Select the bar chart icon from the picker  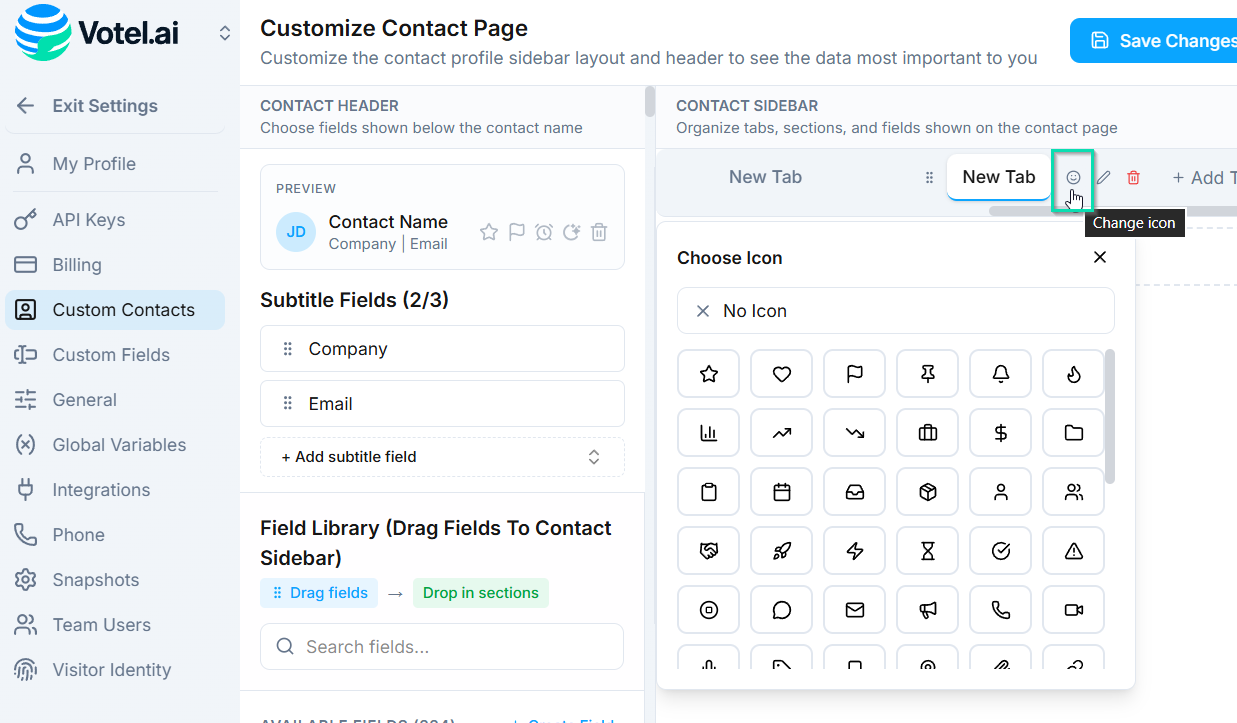pyautogui.click(x=708, y=432)
